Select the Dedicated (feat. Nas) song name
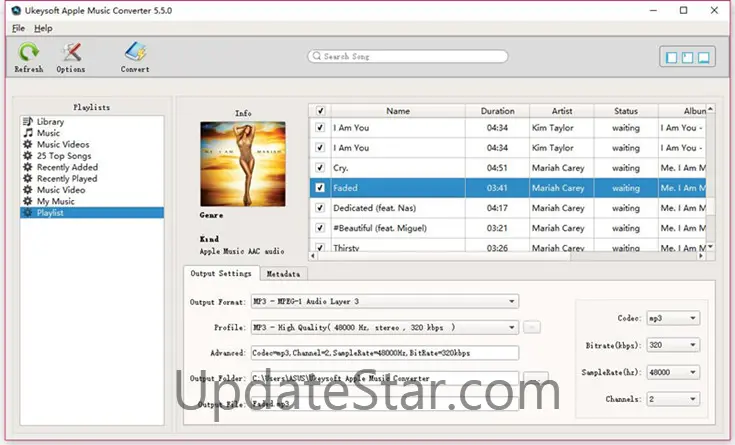The width and height of the screenshot is (735, 445). 374,208
